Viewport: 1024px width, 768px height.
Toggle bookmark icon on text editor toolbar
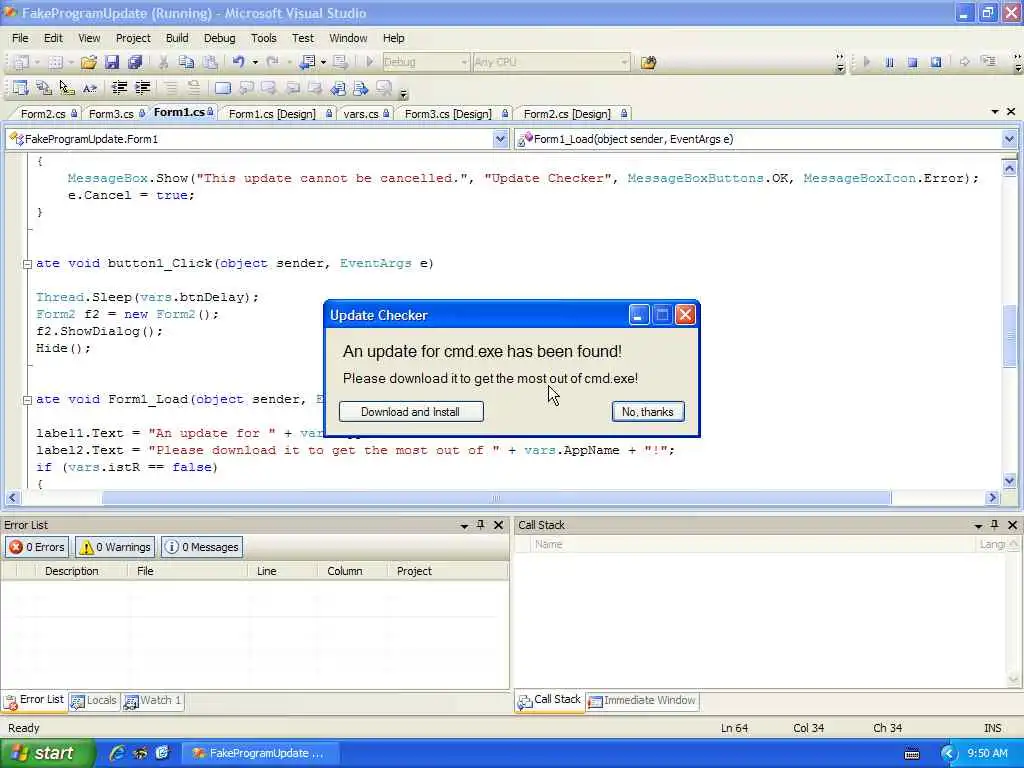click(x=223, y=88)
